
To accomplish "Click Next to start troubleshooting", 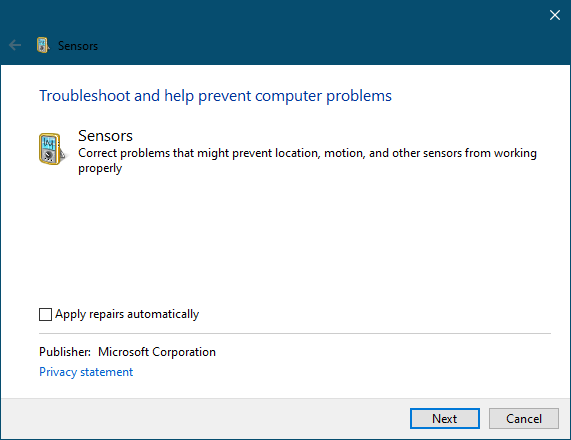I will point(445,419).
